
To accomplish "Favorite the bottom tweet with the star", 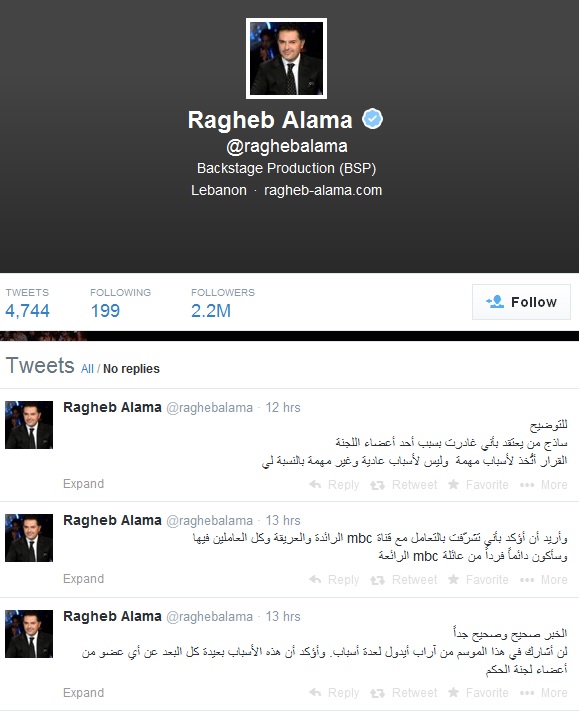I will coord(453,692).
